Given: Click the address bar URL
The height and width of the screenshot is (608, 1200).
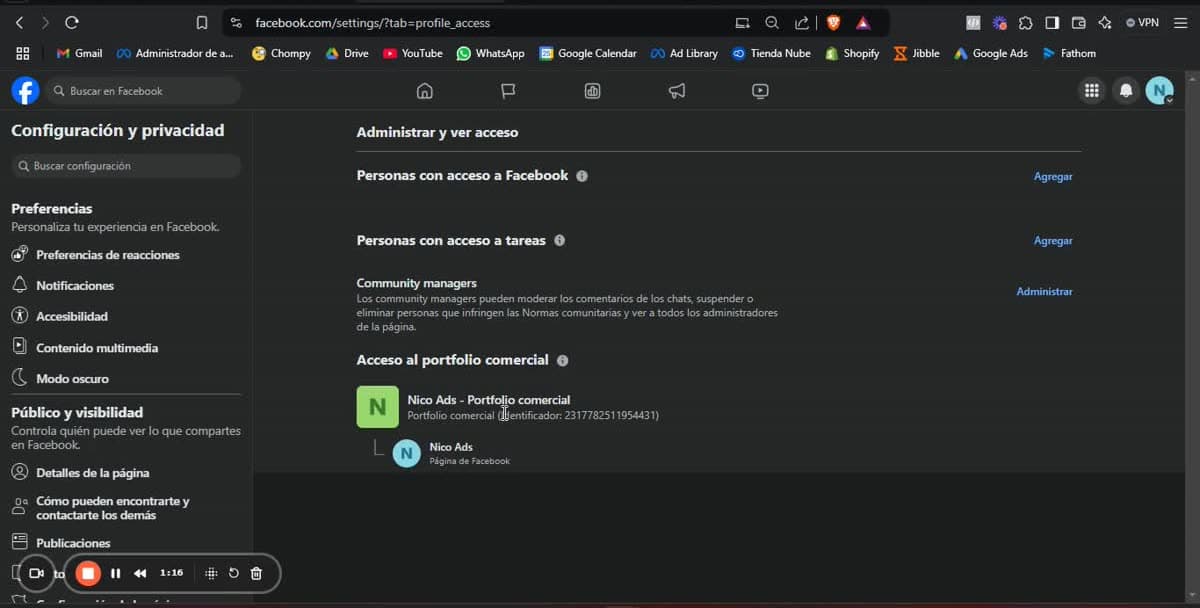Looking at the screenshot, I should (372, 22).
